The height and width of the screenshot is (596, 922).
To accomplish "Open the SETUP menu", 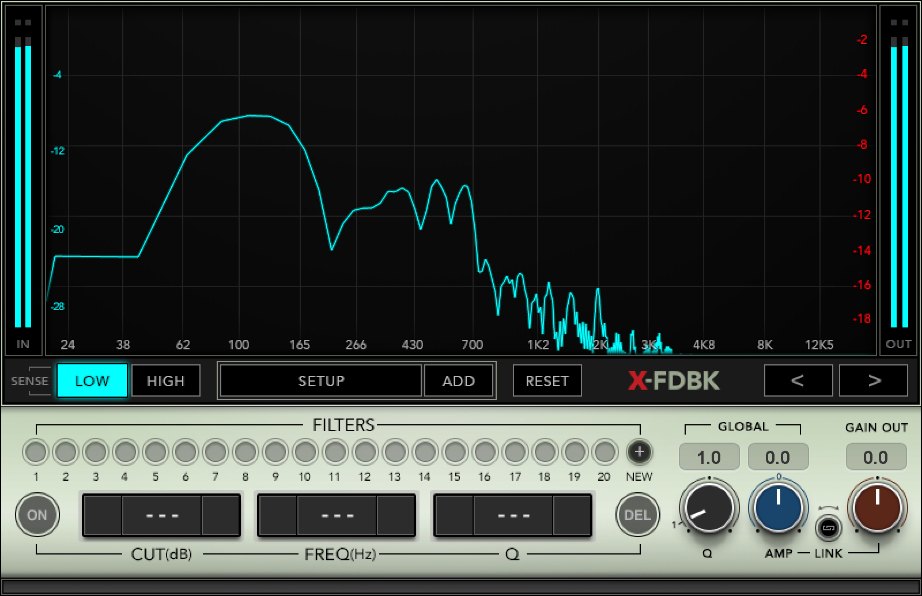I will click(321, 381).
